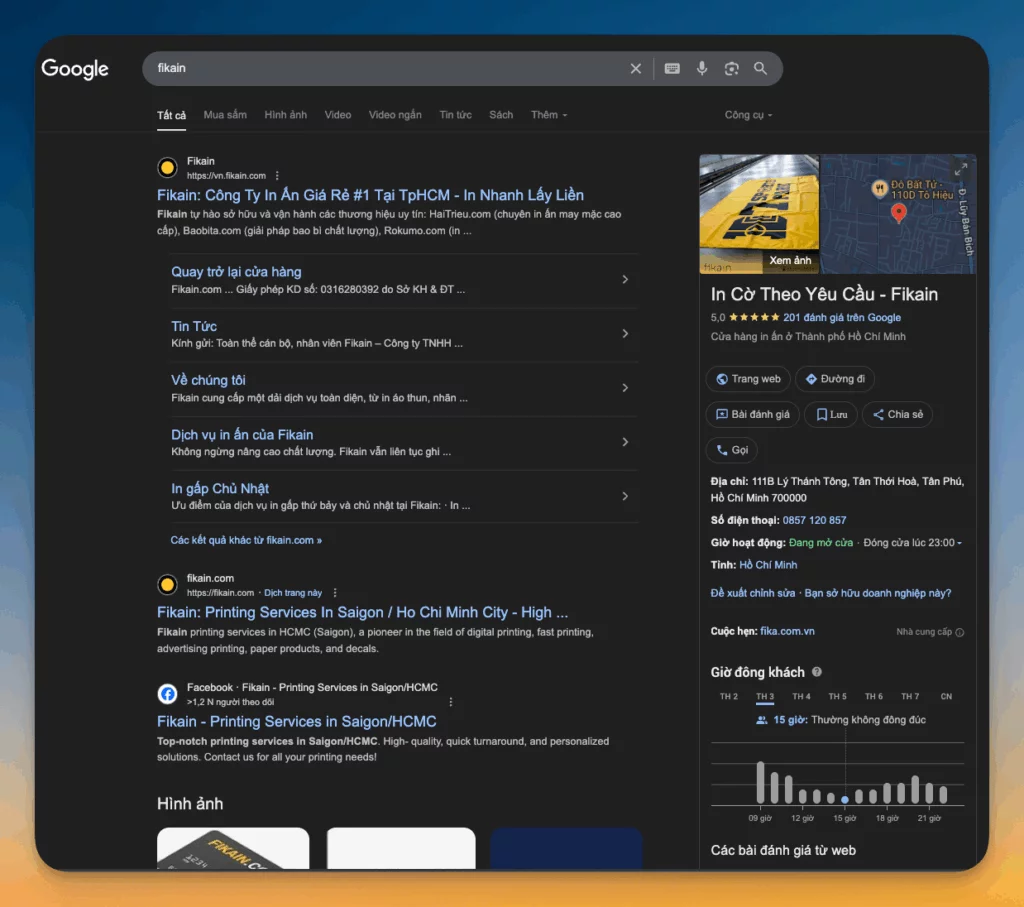Click the Bài đánh giá button
This screenshot has width=1024, height=907.
(752, 415)
